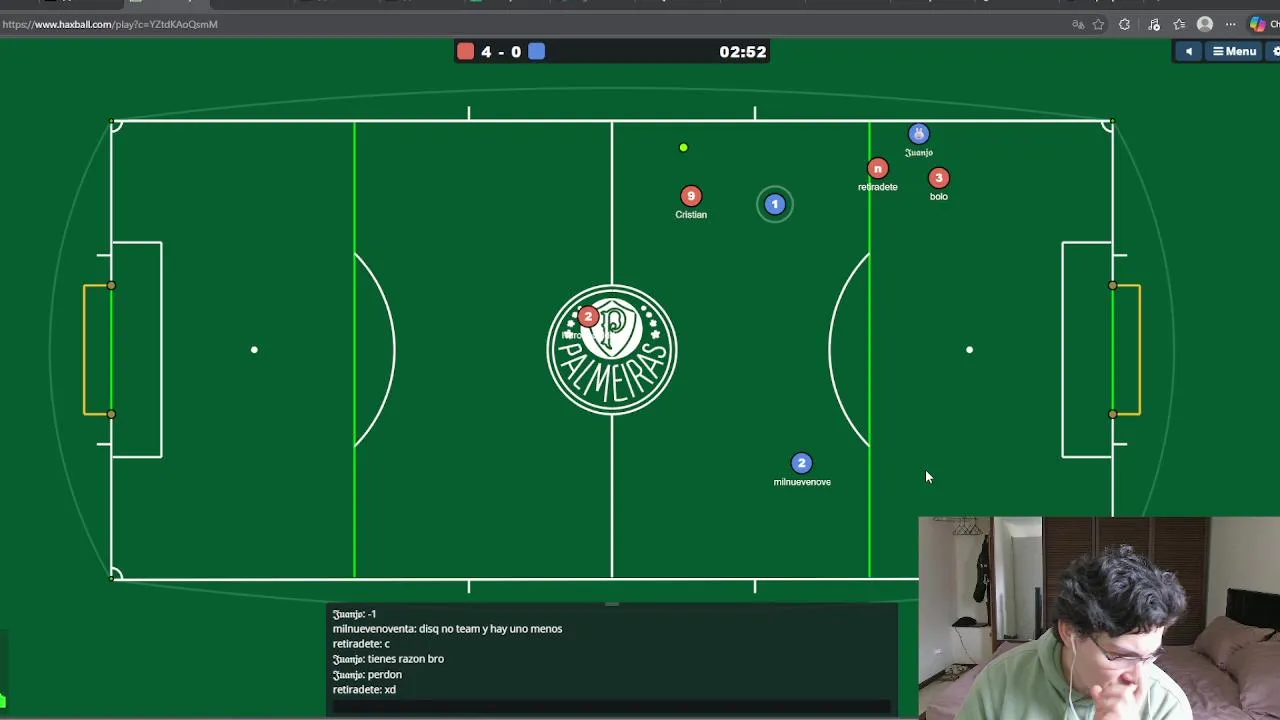Click blue player Juanjo disc

coord(919,133)
